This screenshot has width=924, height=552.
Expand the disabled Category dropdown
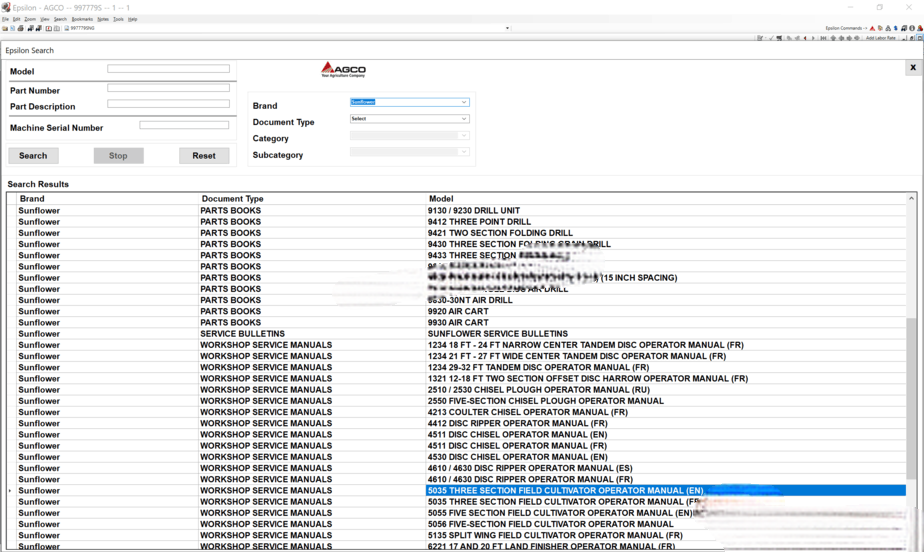pos(464,135)
